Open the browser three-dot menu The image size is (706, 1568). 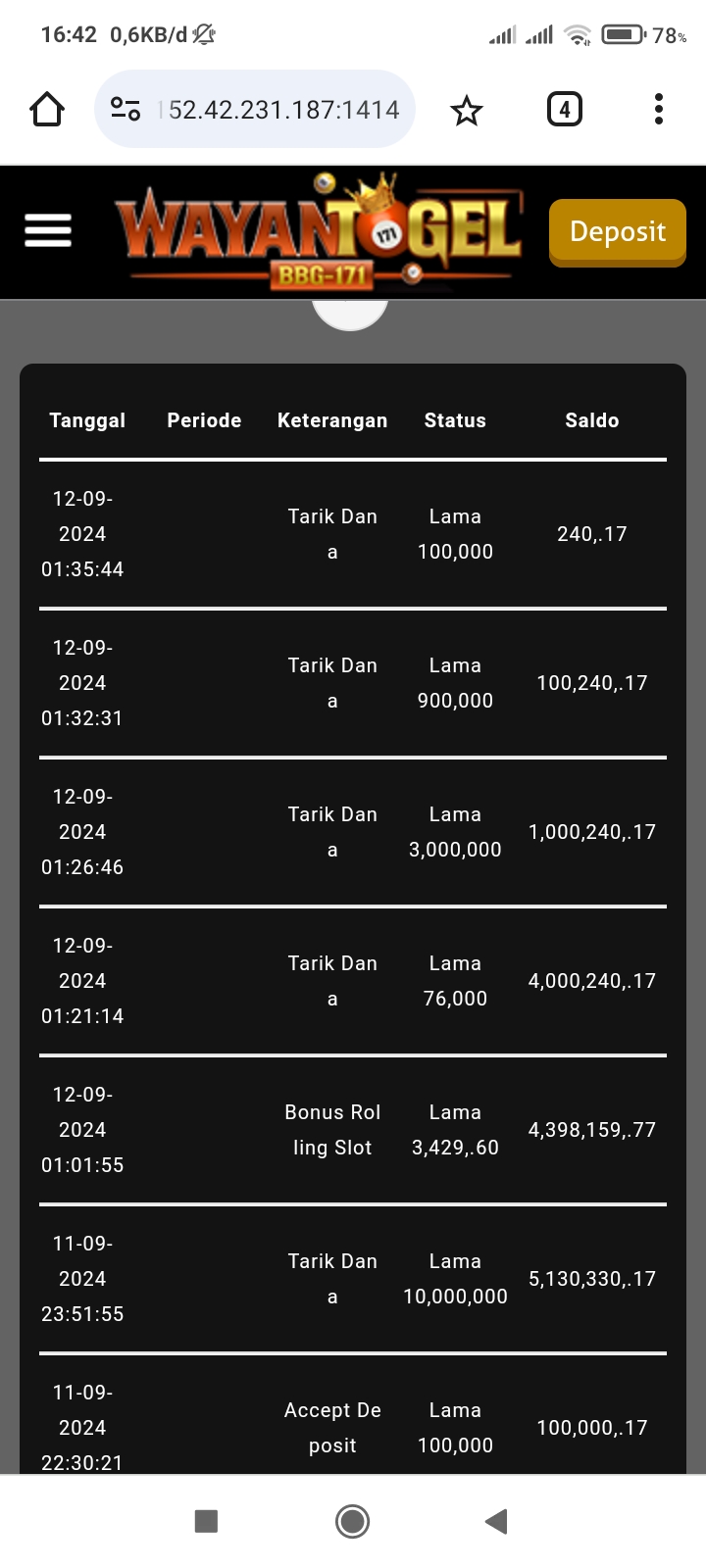(x=659, y=110)
